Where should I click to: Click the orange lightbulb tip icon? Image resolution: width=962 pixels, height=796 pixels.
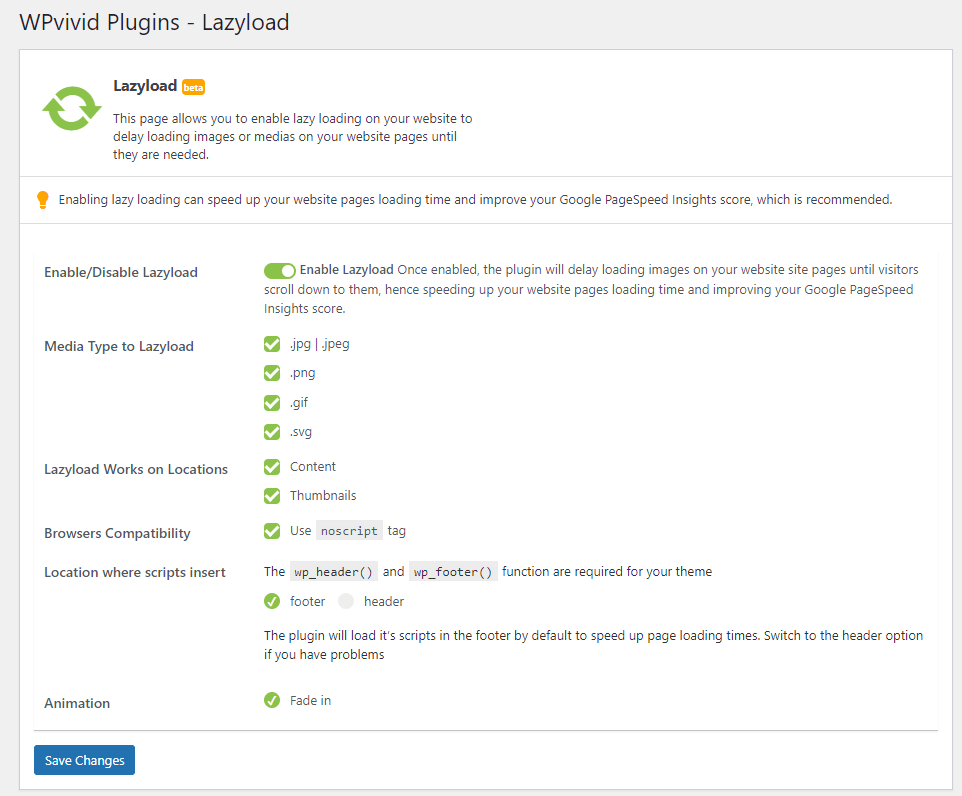tap(42, 200)
